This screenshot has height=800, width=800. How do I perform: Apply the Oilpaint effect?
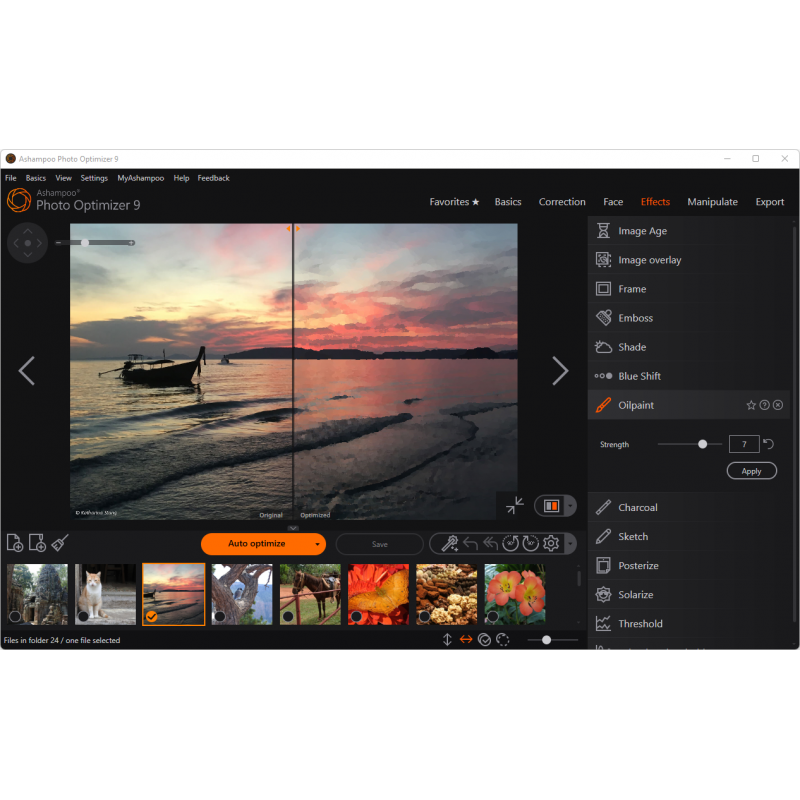(x=751, y=471)
